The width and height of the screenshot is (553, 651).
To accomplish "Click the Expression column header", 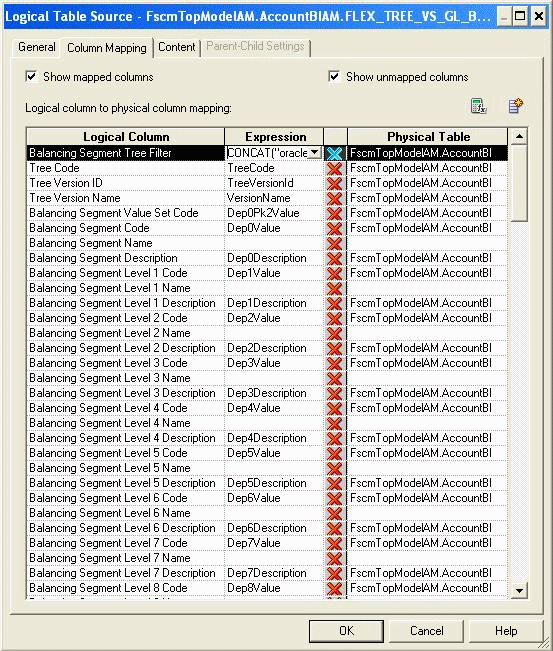I will click(x=274, y=137).
